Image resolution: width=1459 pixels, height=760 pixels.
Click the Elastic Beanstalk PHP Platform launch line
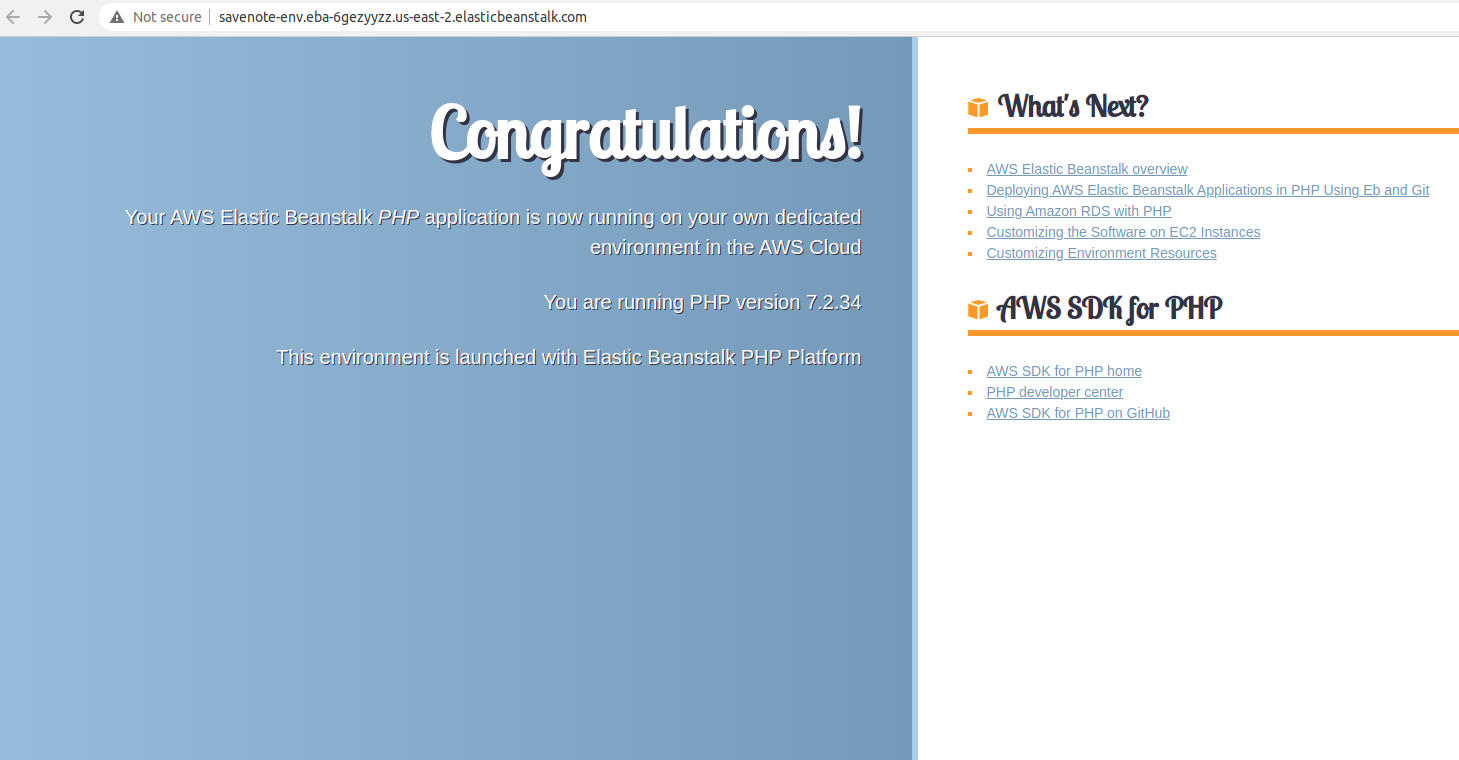pos(569,357)
